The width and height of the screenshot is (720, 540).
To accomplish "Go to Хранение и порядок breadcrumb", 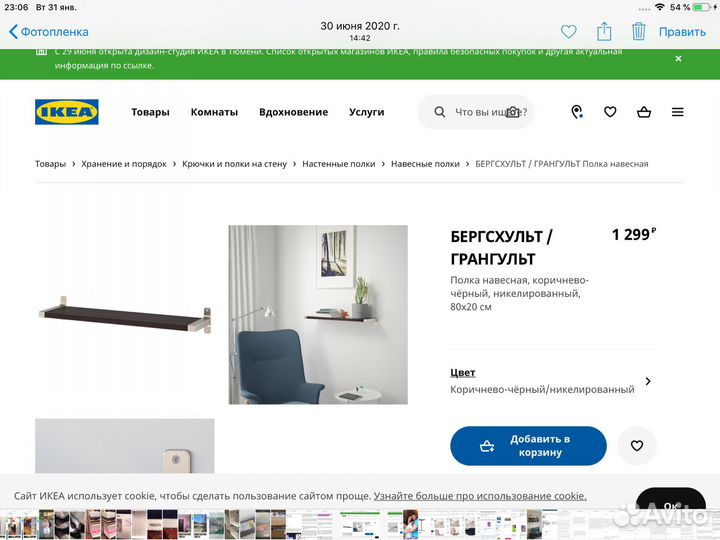I will click(124, 164).
